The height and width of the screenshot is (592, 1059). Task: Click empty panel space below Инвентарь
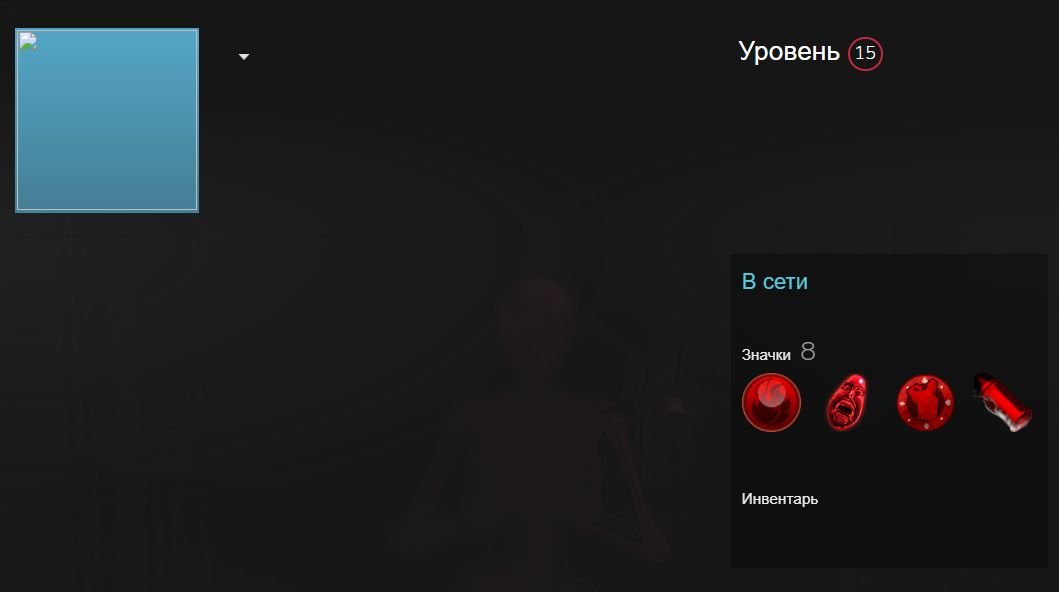click(x=889, y=538)
